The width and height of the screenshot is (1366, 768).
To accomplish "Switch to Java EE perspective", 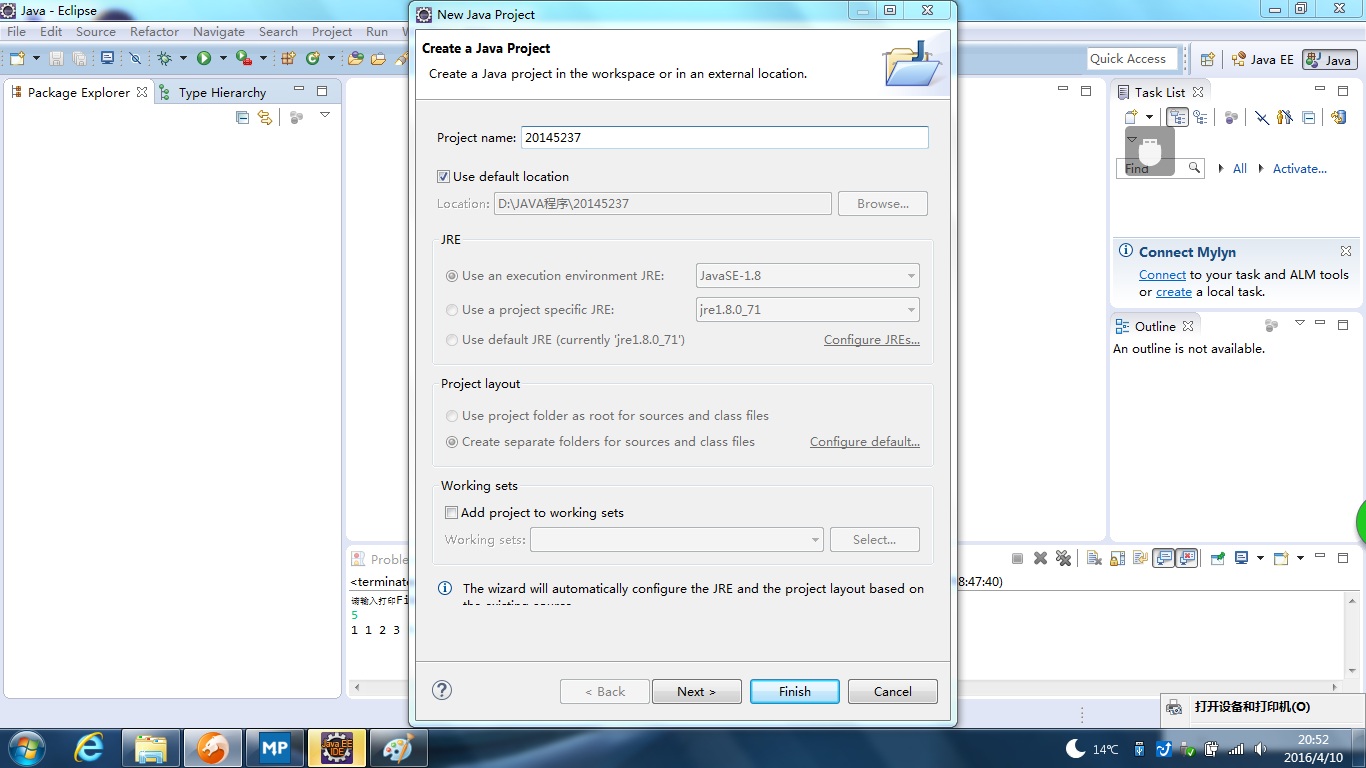I will [x=1262, y=59].
